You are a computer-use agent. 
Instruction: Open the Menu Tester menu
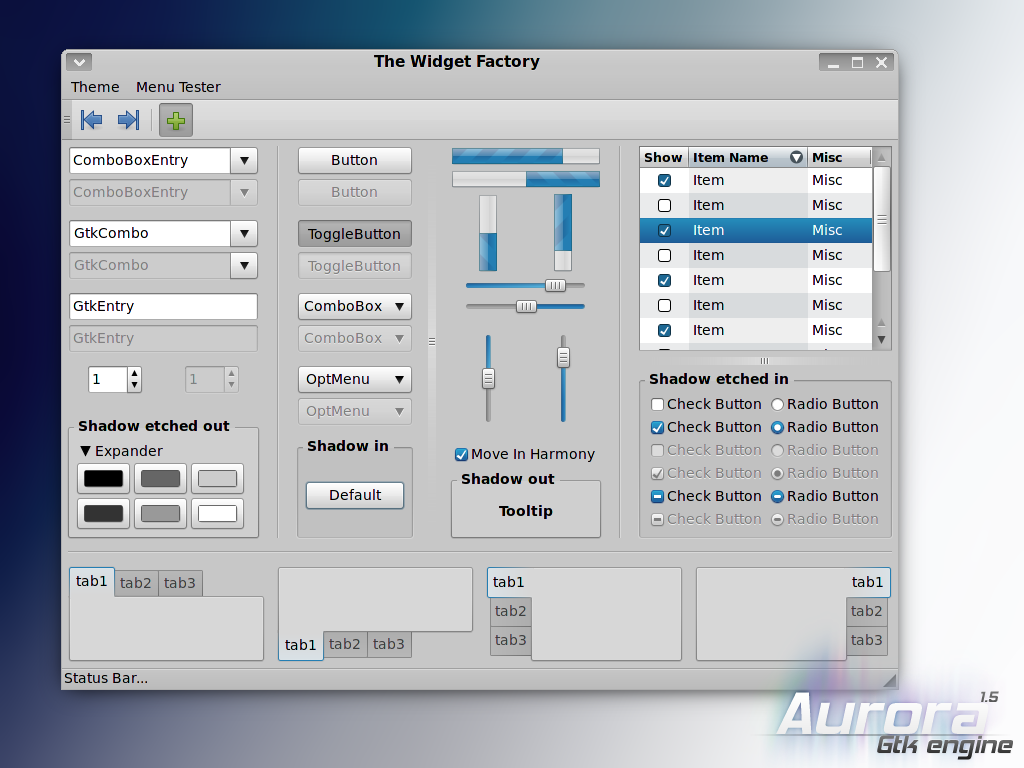pyautogui.click(x=178, y=87)
